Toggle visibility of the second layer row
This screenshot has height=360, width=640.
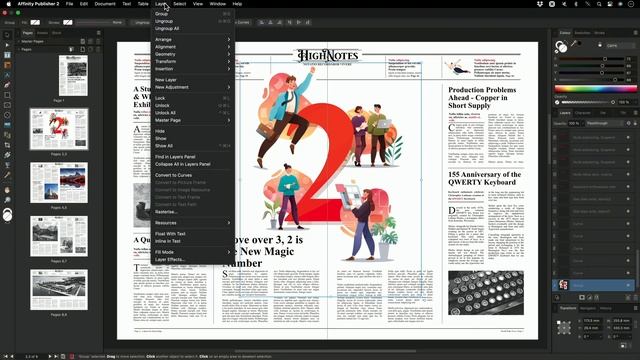point(628,150)
